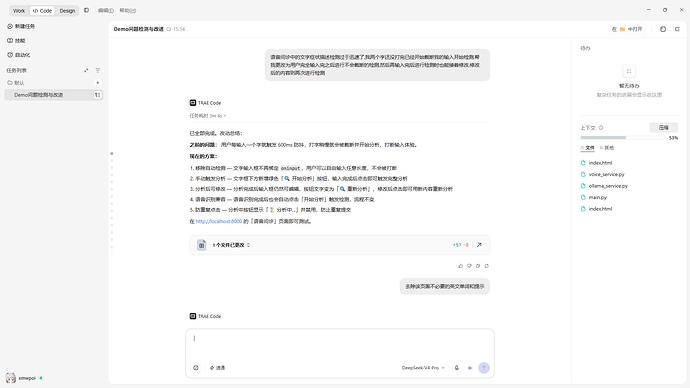
Task: Click the thumbs-up icon under the reply
Action: (460, 266)
